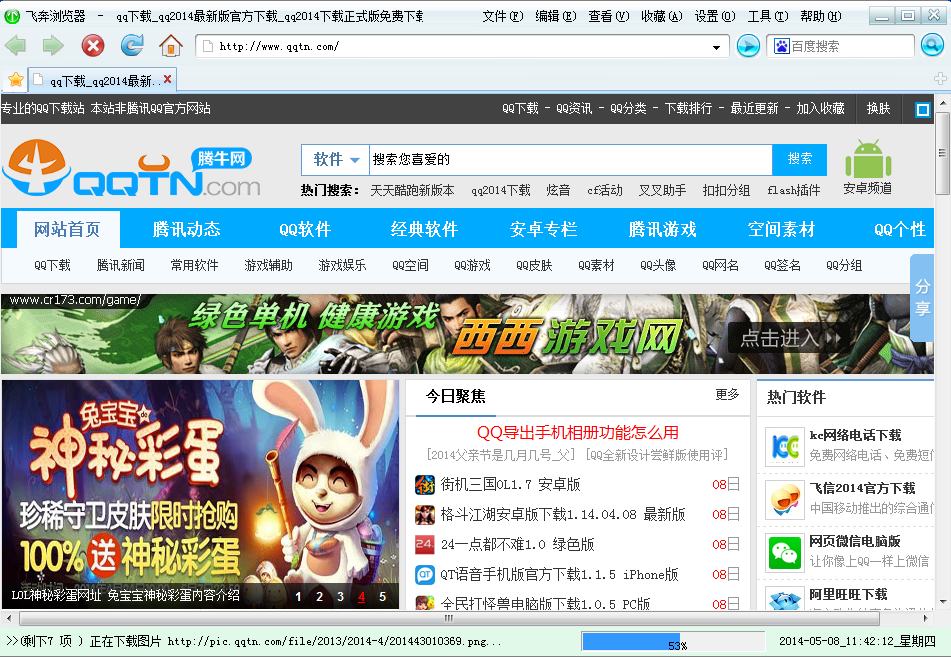The image size is (951, 657).
Task: Click hot search link qq2014下载
Action: (501, 190)
